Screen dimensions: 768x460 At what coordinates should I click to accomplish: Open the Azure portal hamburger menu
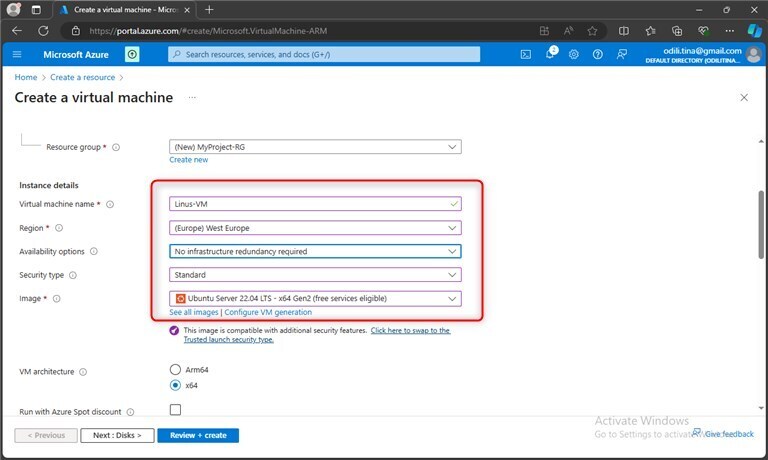[x=17, y=54]
